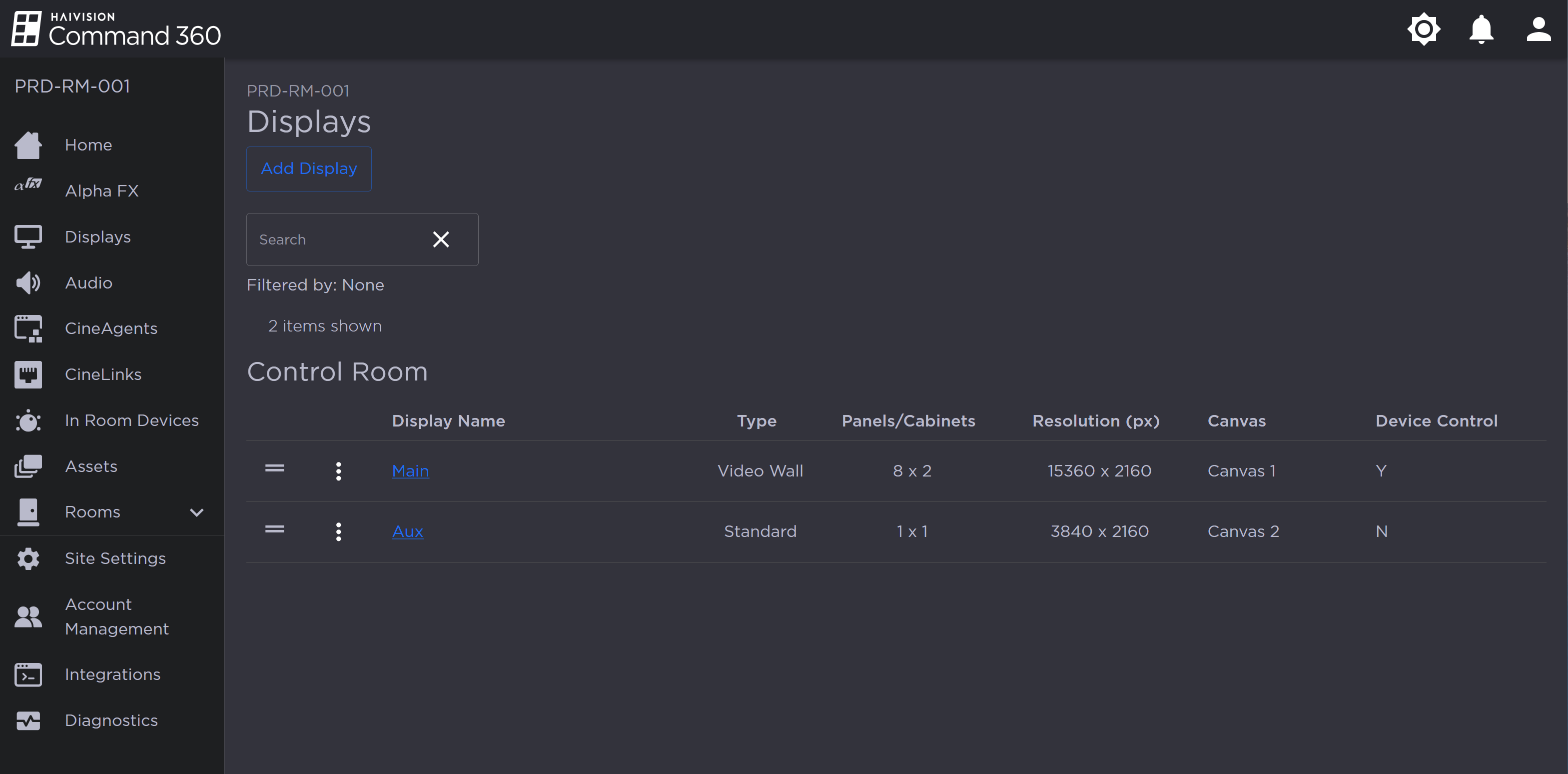Open the Assets menu item
Screen dimensions: 1568x774
(x=91, y=466)
